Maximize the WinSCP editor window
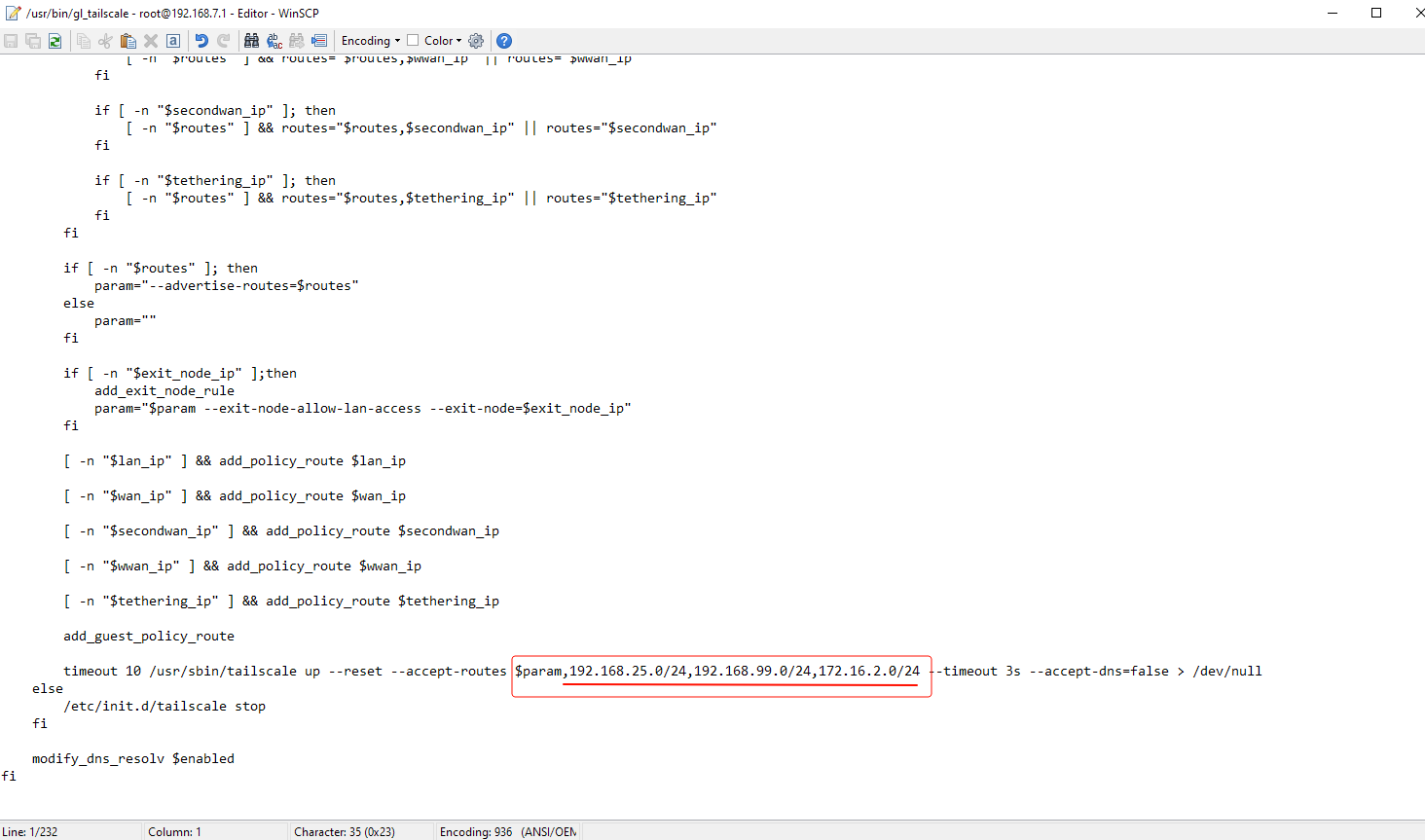The width and height of the screenshot is (1425, 840). [x=1376, y=13]
